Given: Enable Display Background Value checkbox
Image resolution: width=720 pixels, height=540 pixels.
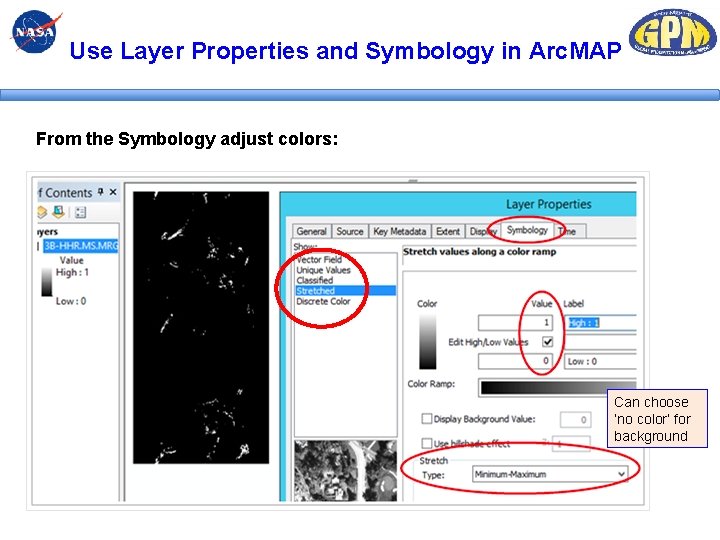Looking at the screenshot, I should coord(427,418).
